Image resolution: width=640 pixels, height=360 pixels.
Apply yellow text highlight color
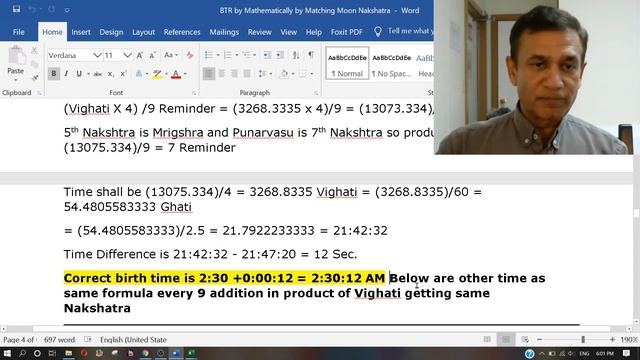point(157,74)
